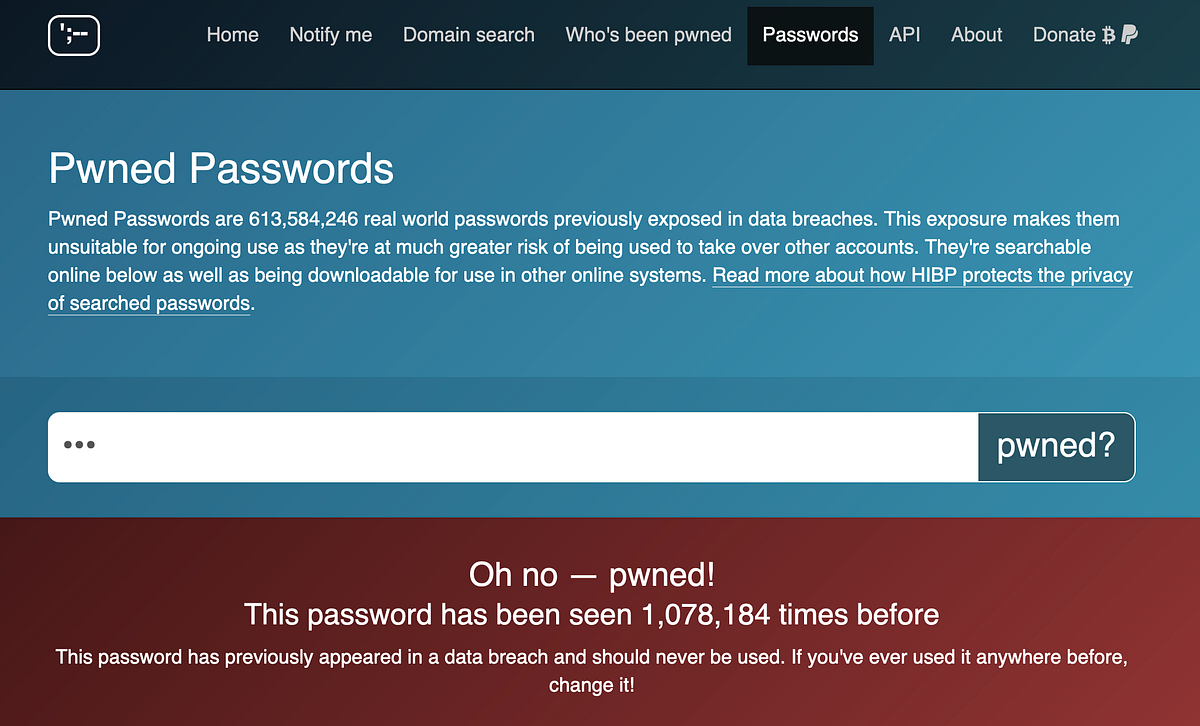
Task: Open the Domain search page
Action: point(468,34)
